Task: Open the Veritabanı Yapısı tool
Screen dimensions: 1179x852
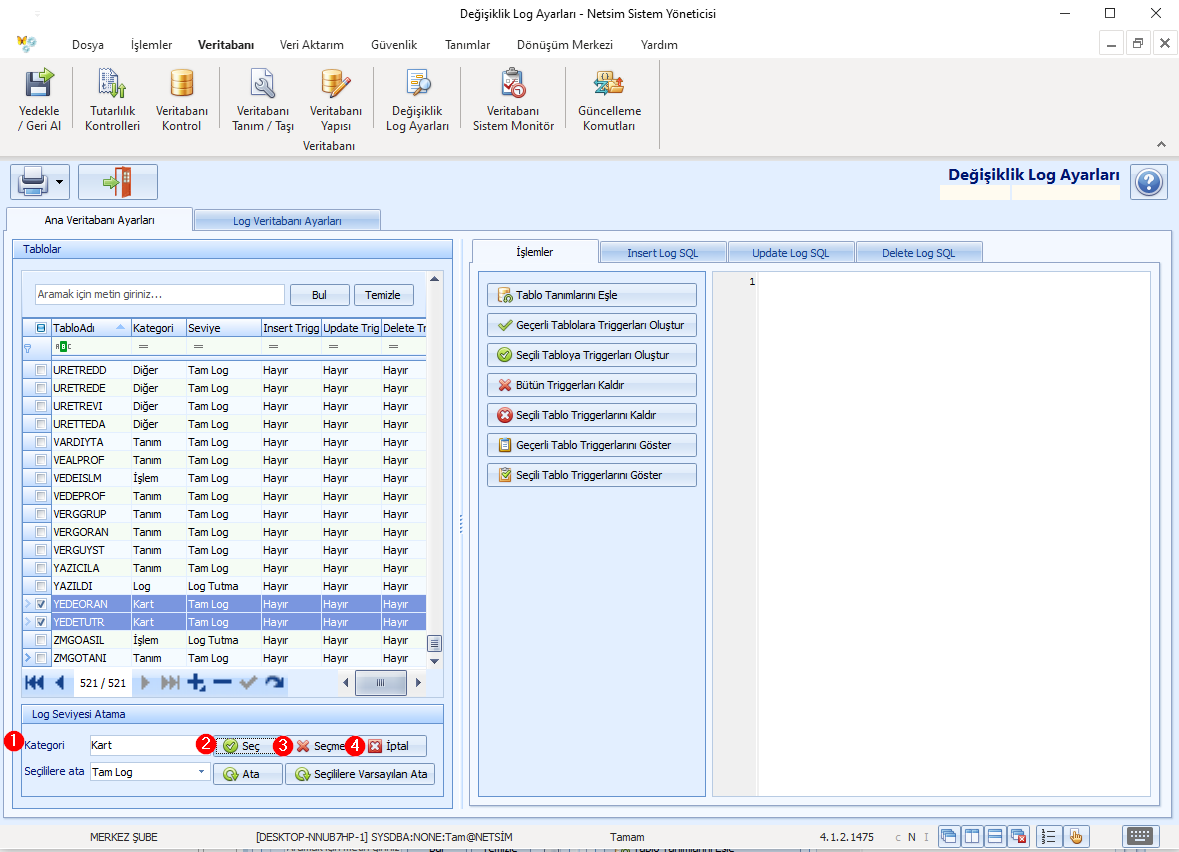Action: (335, 100)
